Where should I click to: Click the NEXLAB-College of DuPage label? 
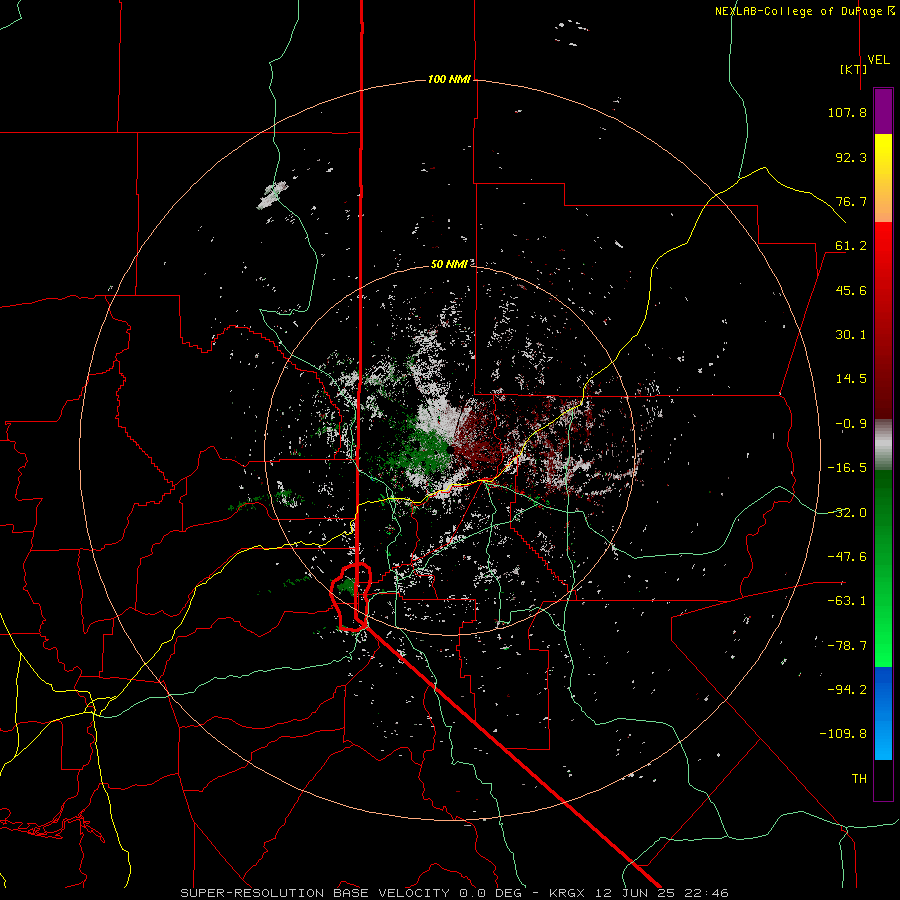(x=804, y=11)
